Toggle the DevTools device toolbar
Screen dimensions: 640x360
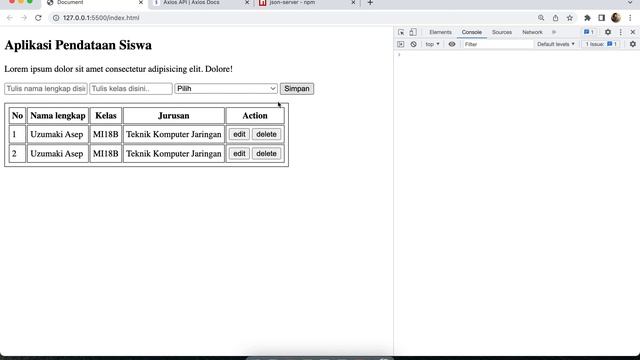[x=413, y=32]
